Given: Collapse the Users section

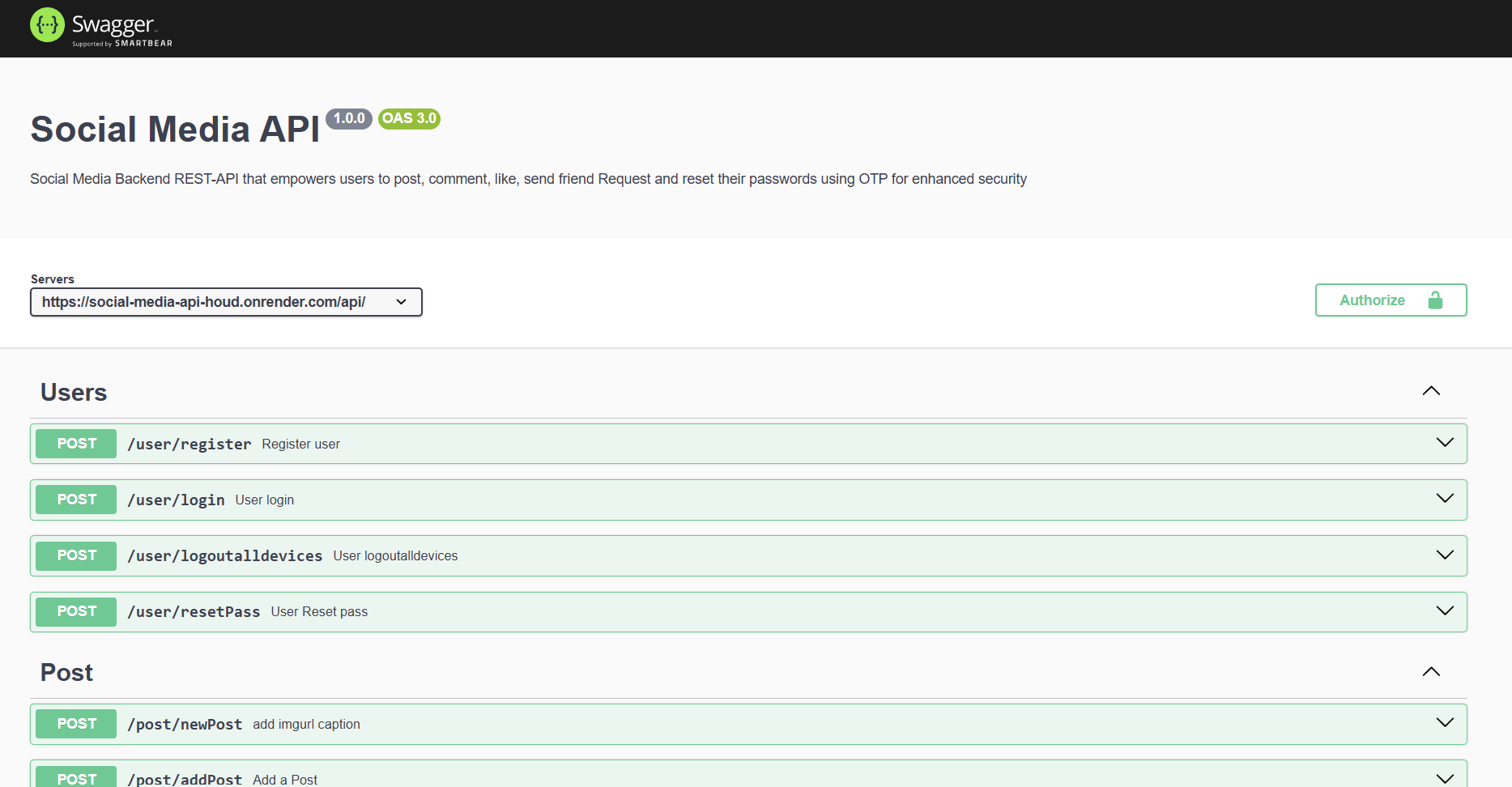Looking at the screenshot, I should (1431, 390).
